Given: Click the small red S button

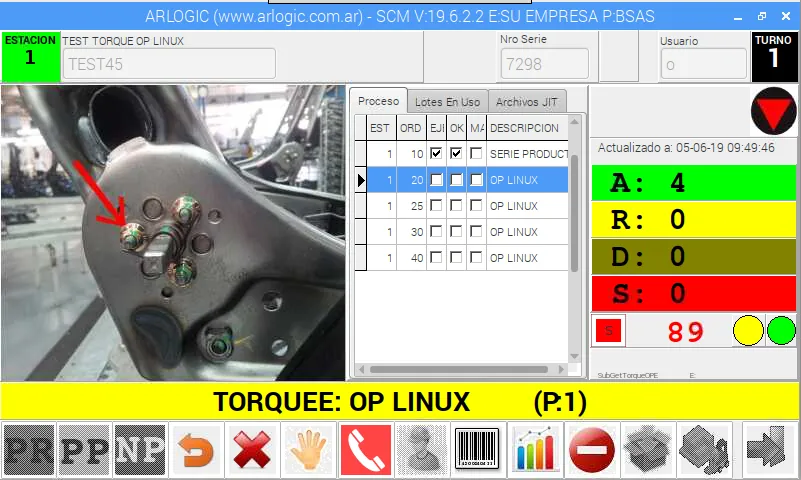Looking at the screenshot, I should click(608, 331).
